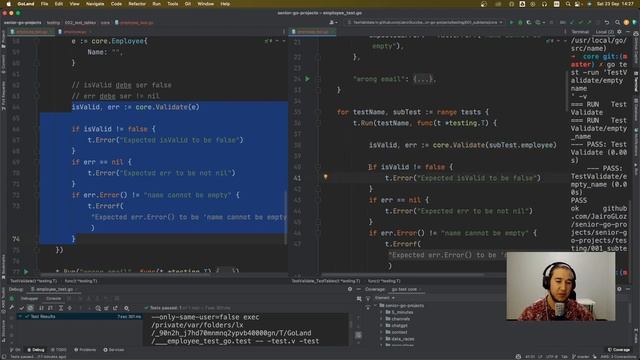640x360 pixels.
Task: Open Services tool window from the bottom bar
Action: click(x=114, y=350)
